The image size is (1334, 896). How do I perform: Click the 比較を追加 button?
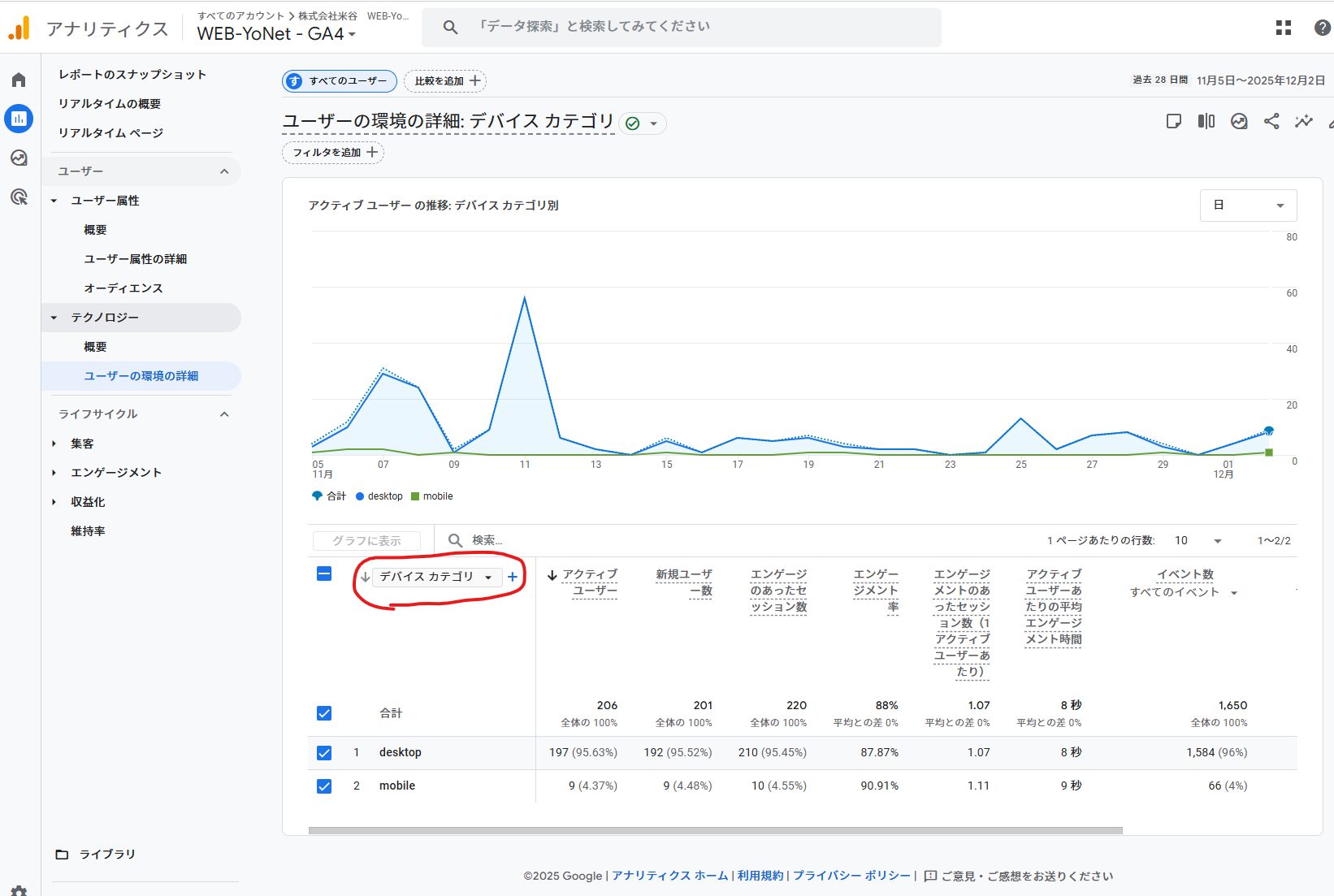445,81
